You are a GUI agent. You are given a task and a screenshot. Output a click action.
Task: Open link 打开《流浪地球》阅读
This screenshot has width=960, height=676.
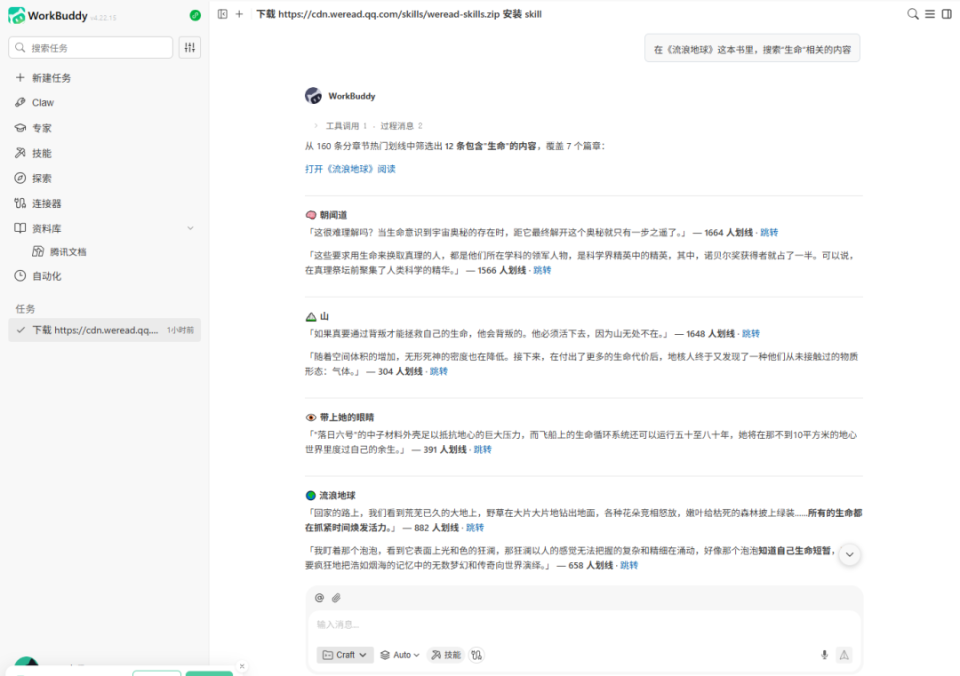click(x=350, y=169)
